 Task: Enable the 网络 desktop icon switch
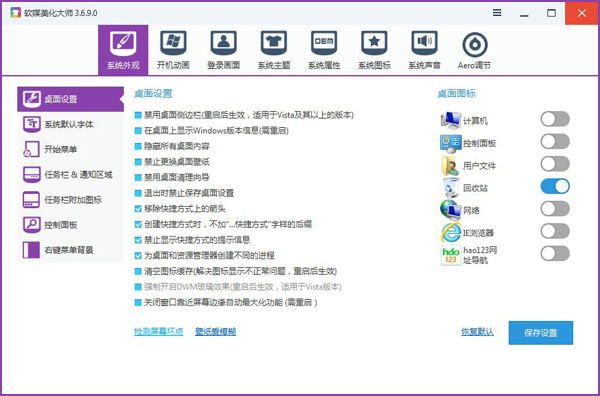pyautogui.click(x=555, y=209)
